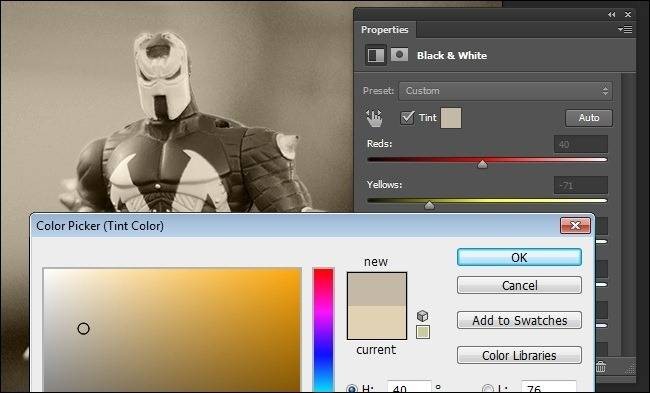This screenshot has height=393, width=650.
Task: Open the Properties panel flyout menu
Action: [x=625, y=29]
